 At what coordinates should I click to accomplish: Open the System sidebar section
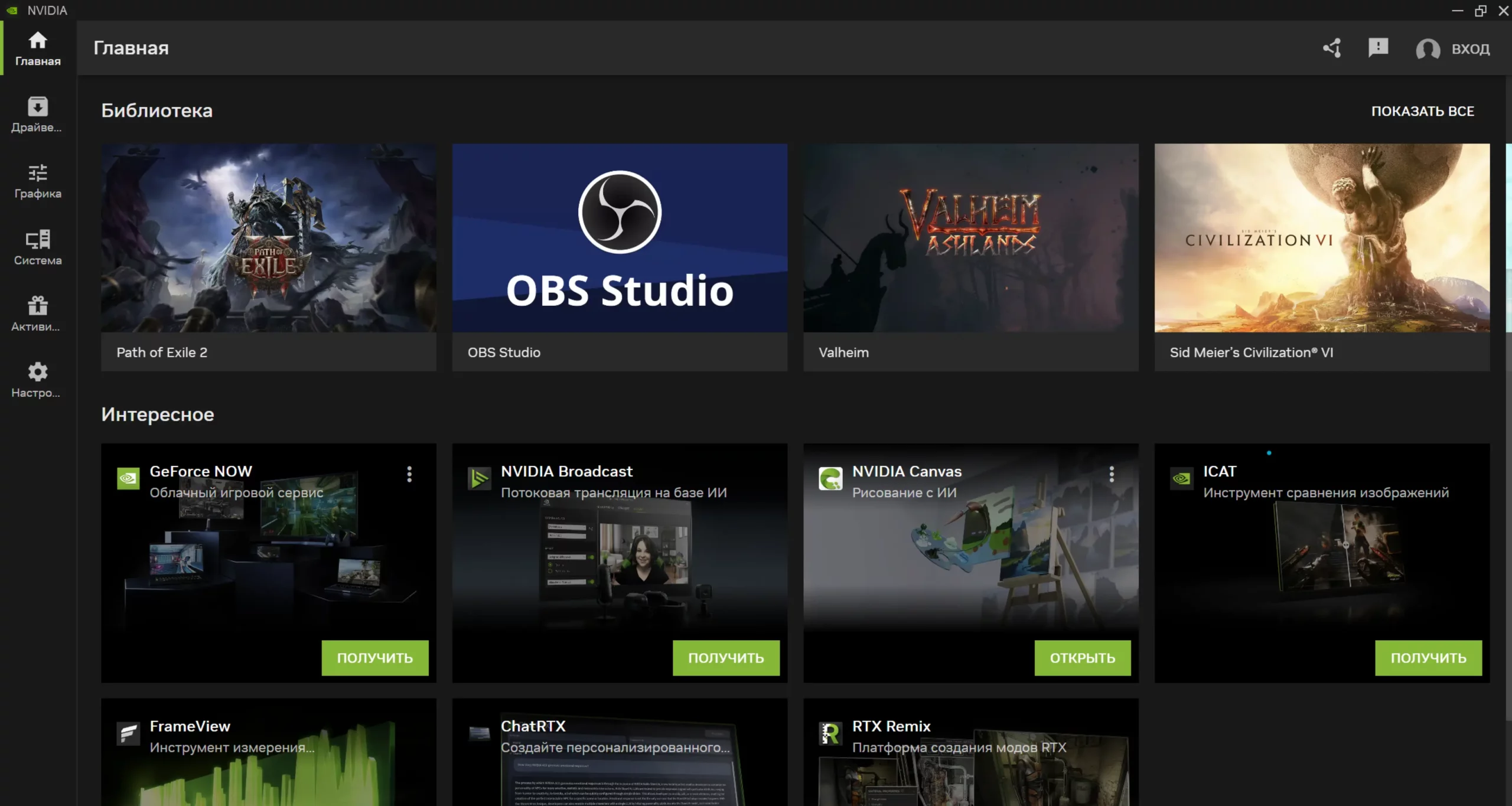[37, 247]
